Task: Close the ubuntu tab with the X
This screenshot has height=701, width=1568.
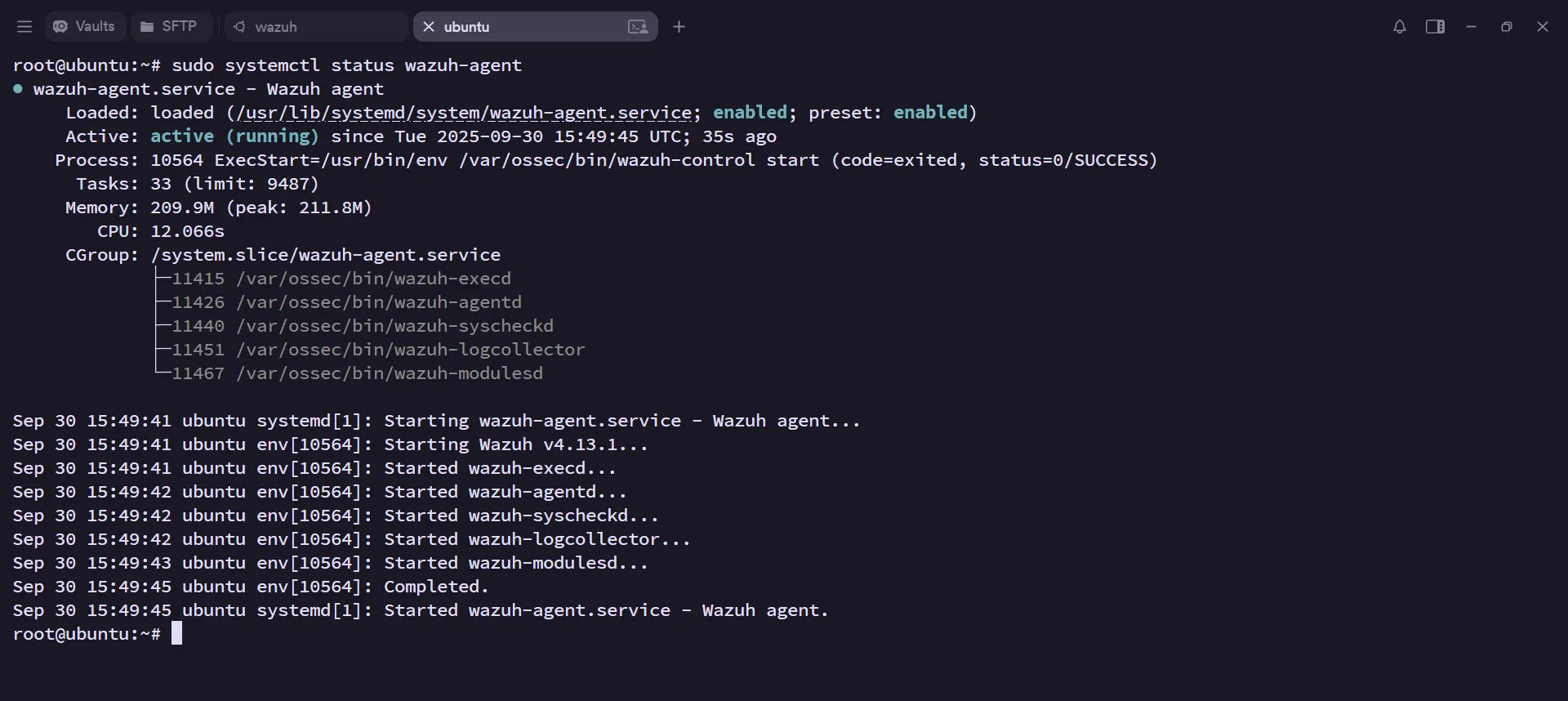Action: point(428,26)
